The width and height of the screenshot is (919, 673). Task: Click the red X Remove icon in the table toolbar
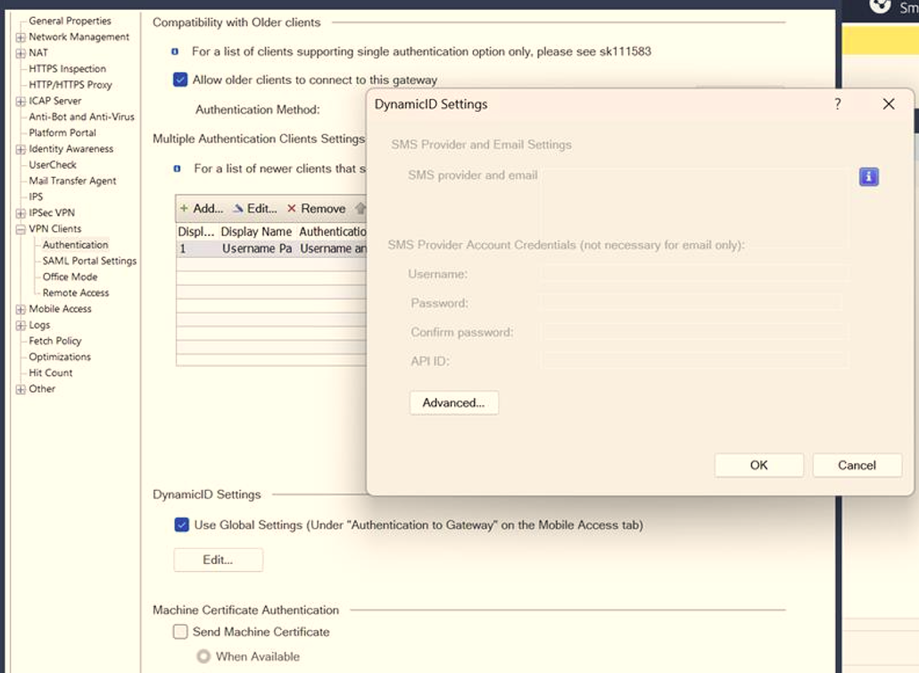pyautogui.click(x=291, y=208)
